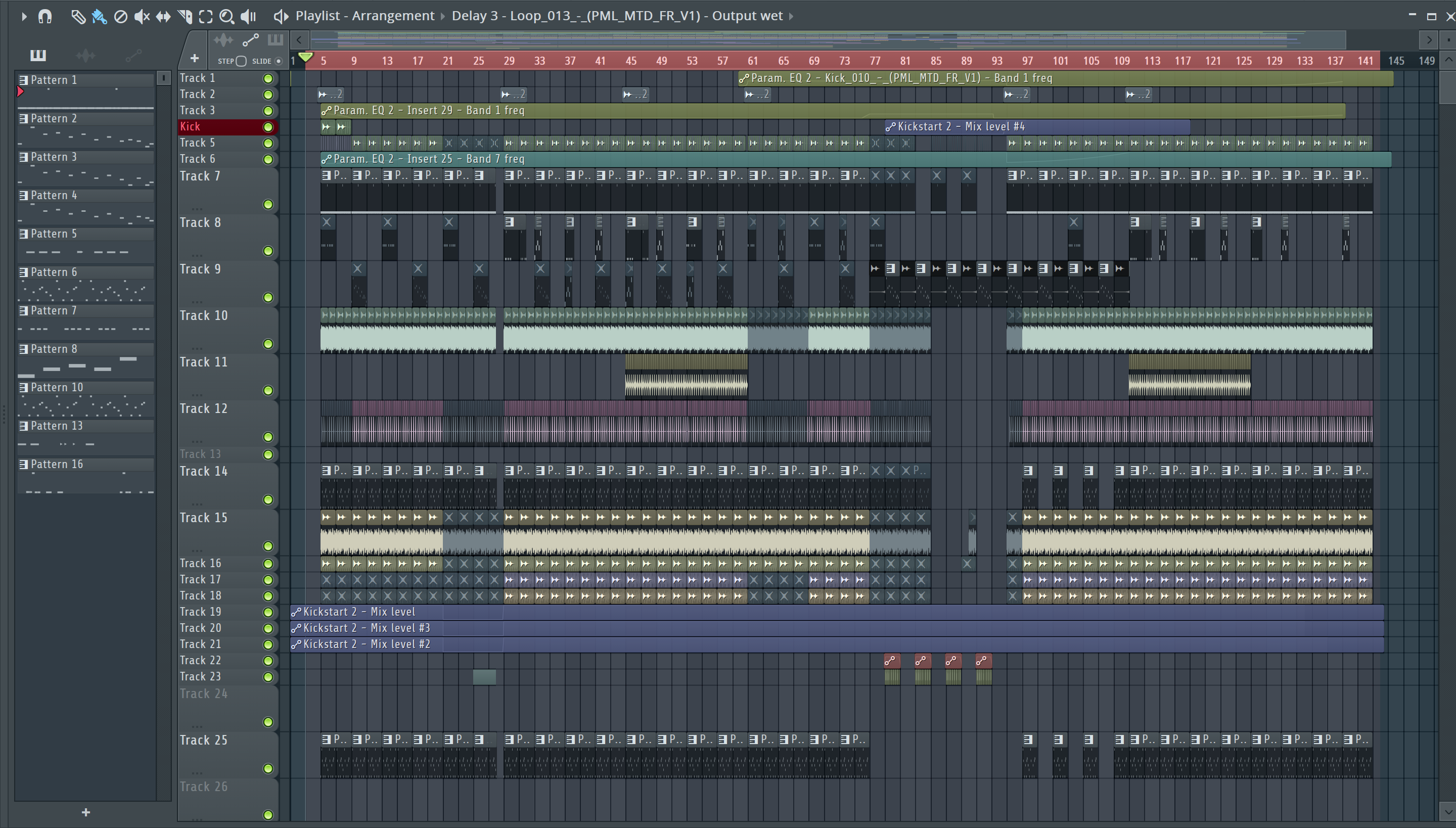Filter the playlist to audio clips
This screenshot has width=1456, height=828.
pyautogui.click(x=223, y=40)
